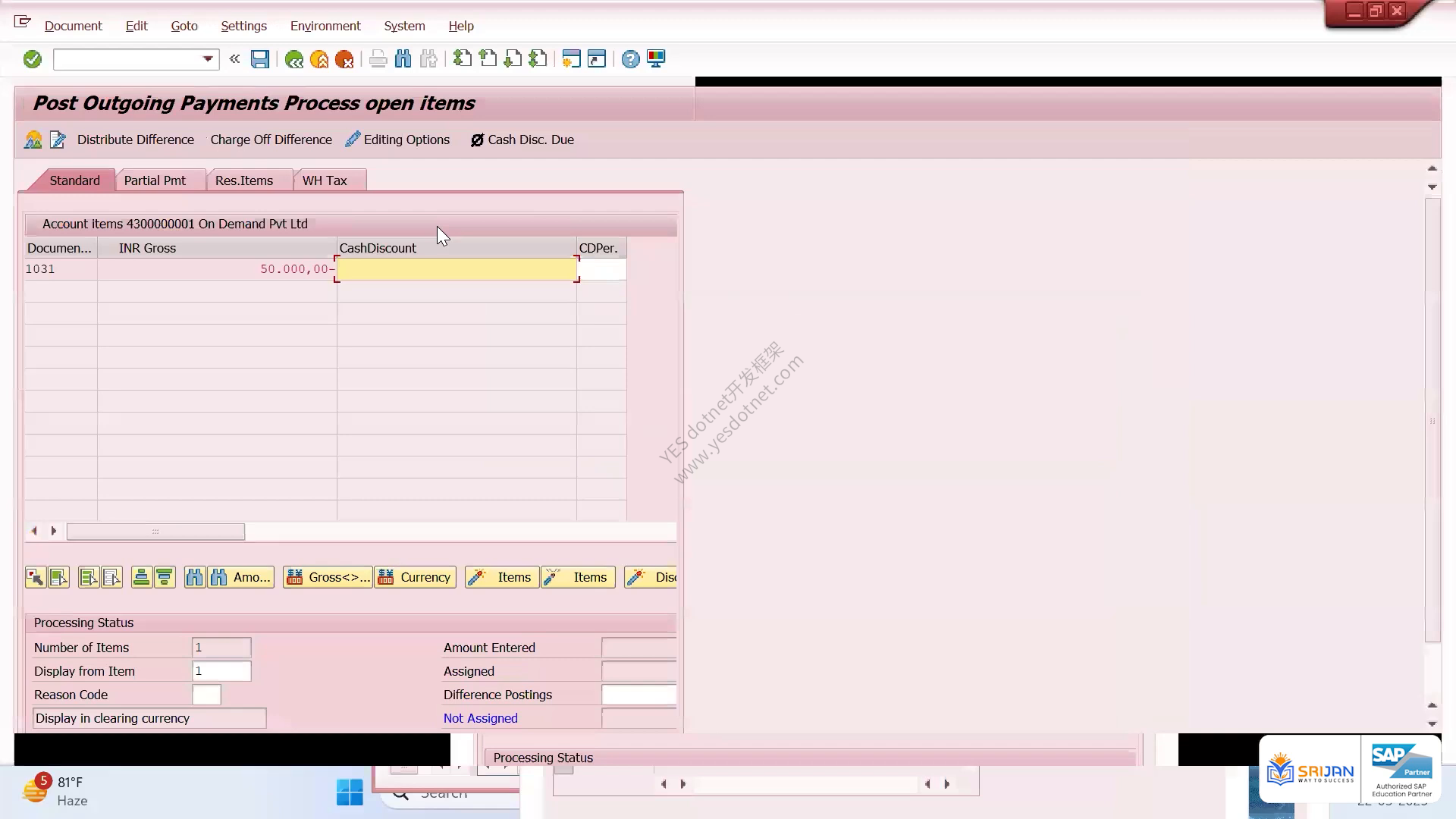The width and height of the screenshot is (1456, 819).
Task: Click the green Enter checkmark icon
Action: (x=32, y=59)
